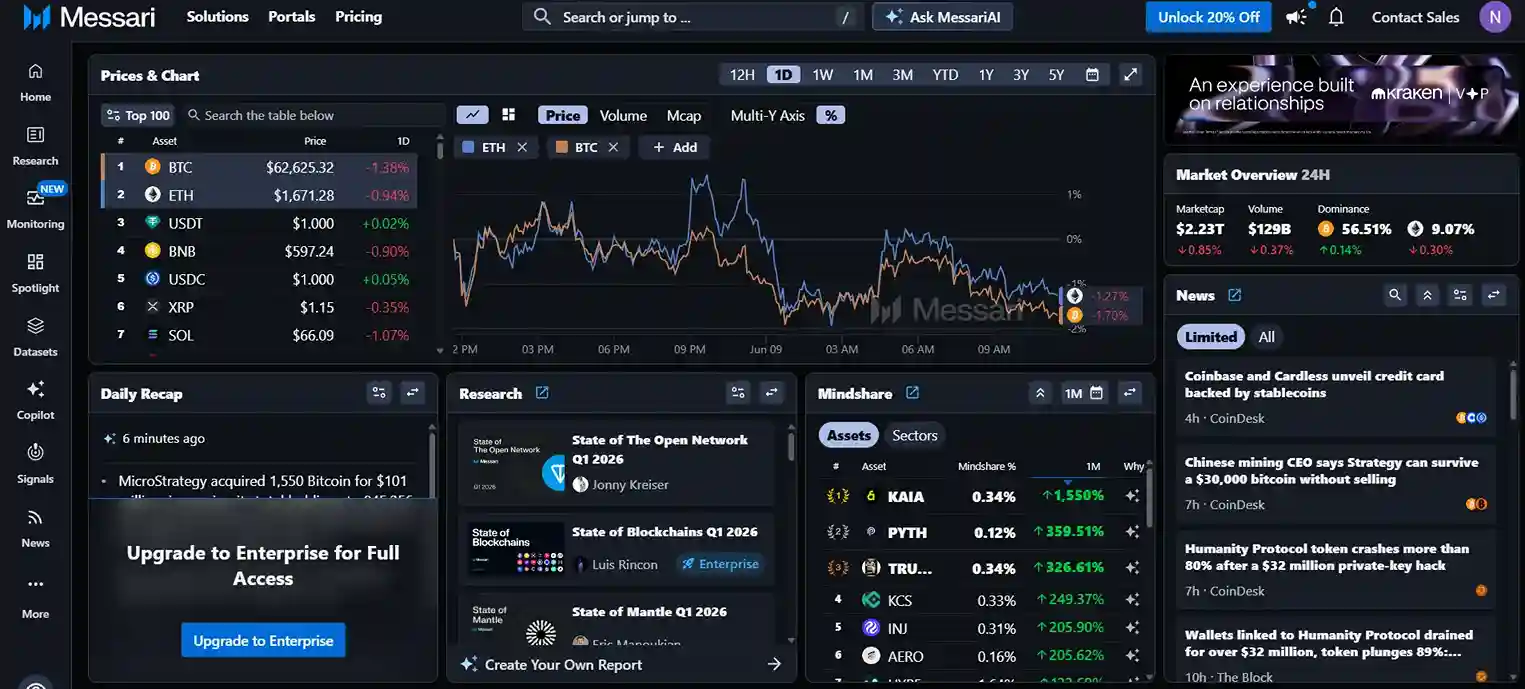
Task: Open the announcements megaphone icon
Action: coord(1297,17)
